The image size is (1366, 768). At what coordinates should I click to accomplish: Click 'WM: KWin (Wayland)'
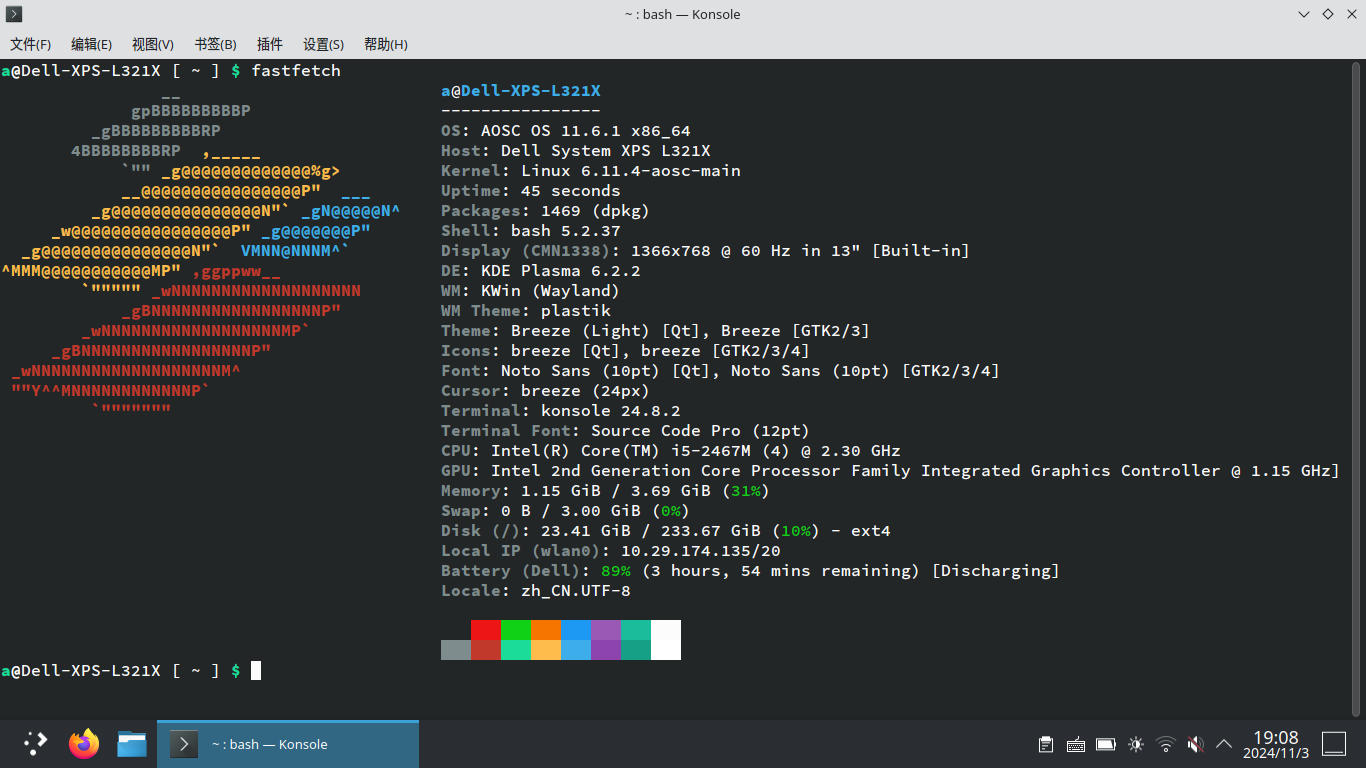(x=531, y=291)
